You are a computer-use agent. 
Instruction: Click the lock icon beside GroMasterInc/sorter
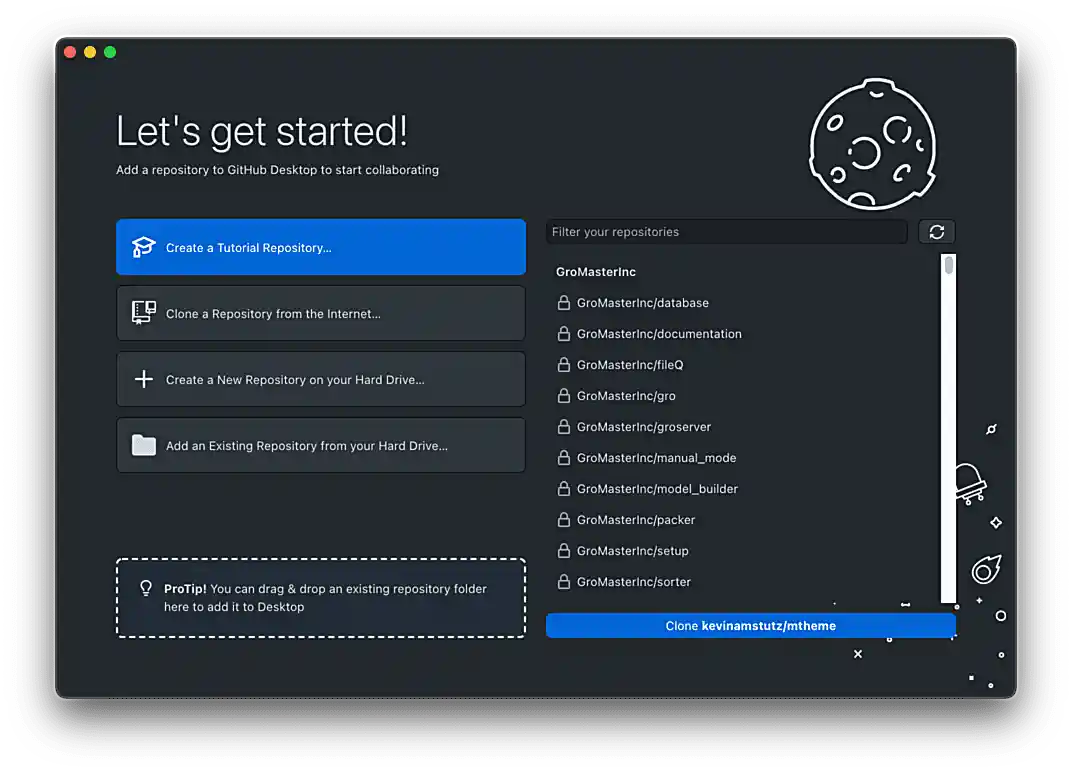tap(563, 582)
